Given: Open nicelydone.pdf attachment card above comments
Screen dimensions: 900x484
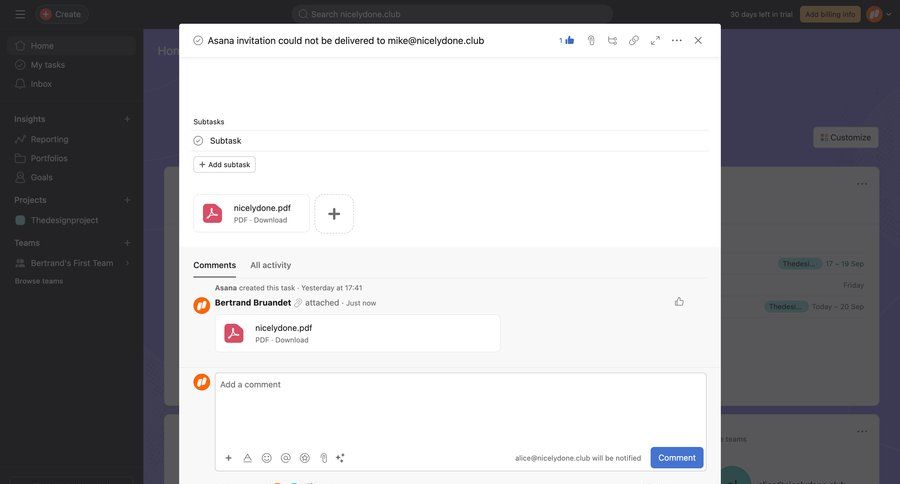Looking at the screenshot, I should 251,214.
